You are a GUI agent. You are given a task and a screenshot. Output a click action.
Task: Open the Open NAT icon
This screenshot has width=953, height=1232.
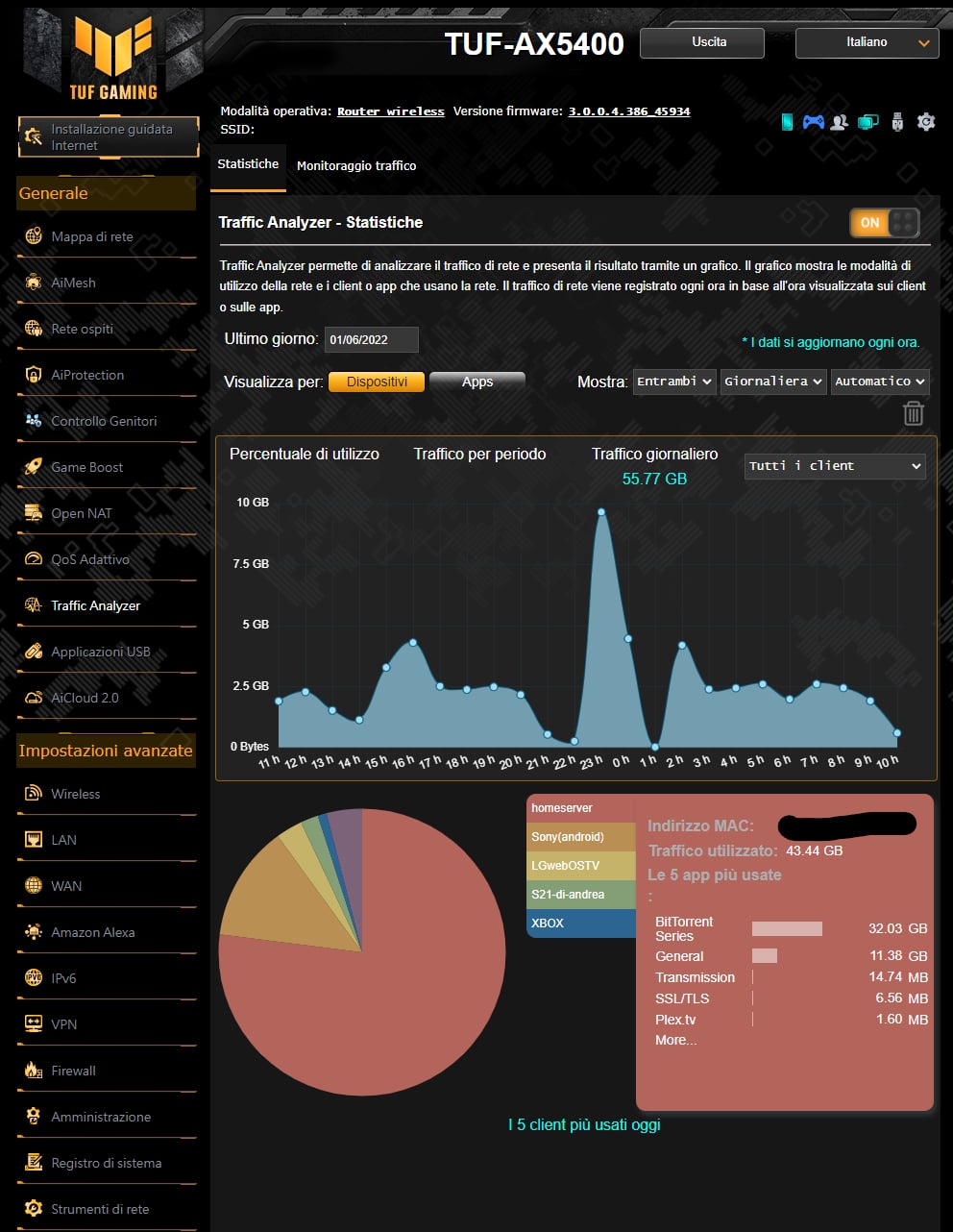pyautogui.click(x=34, y=512)
